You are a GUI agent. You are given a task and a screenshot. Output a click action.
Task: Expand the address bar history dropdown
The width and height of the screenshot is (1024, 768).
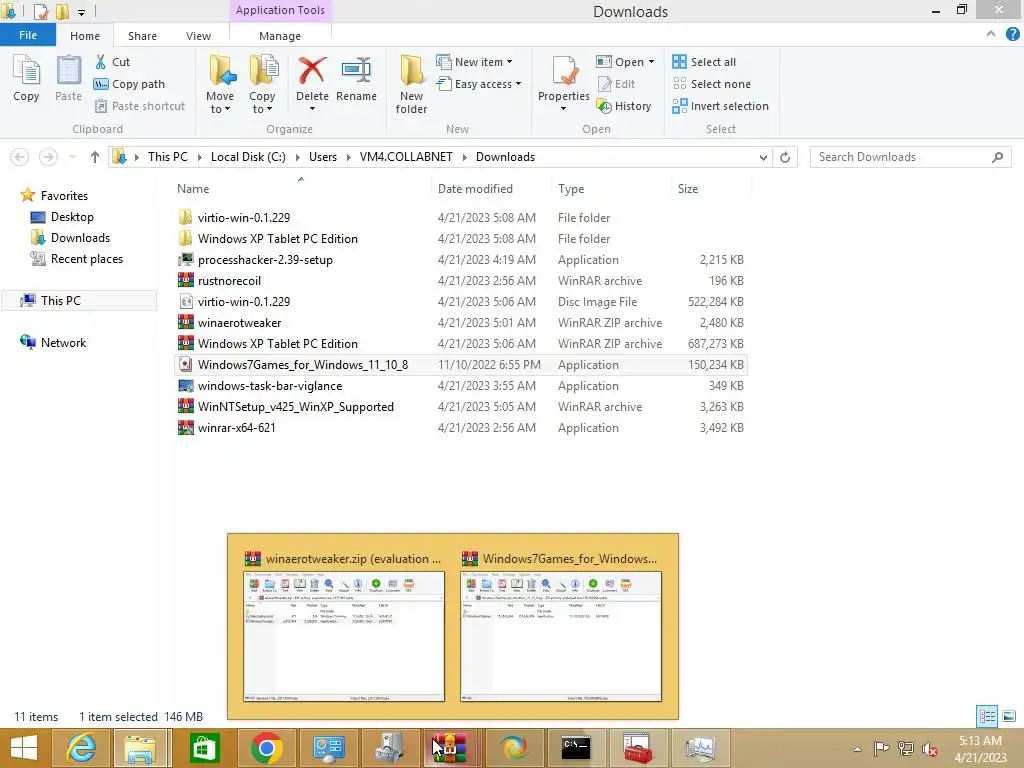pos(763,157)
